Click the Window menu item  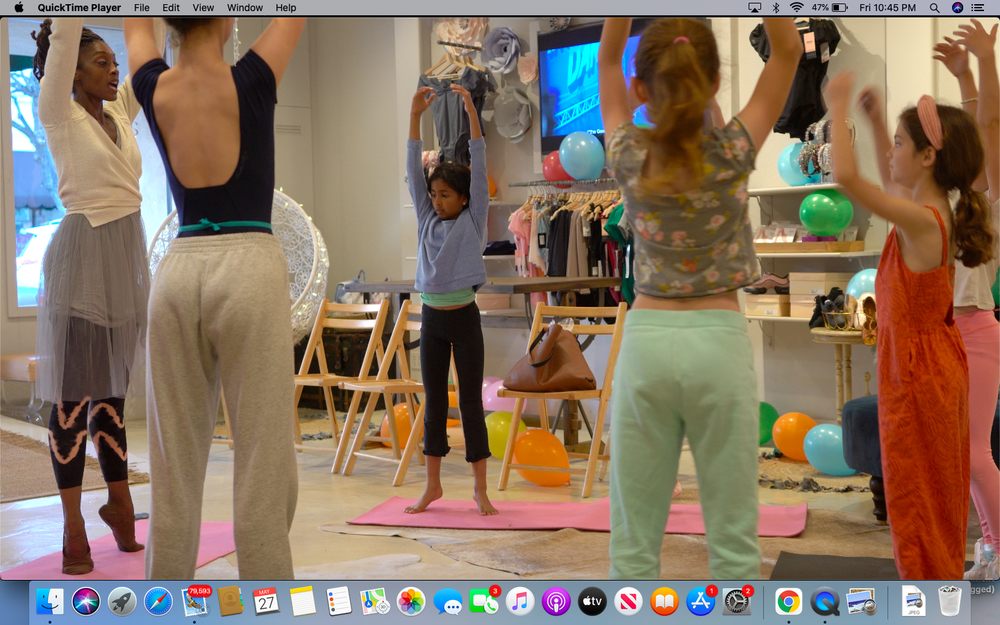tap(245, 8)
